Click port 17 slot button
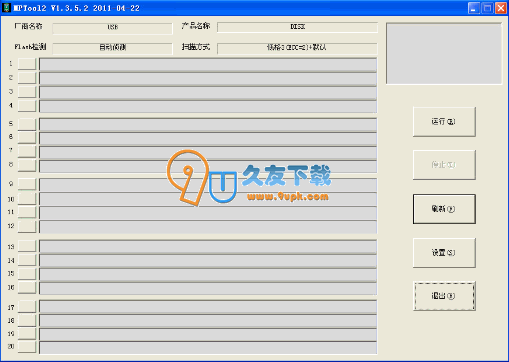 (27, 307)
